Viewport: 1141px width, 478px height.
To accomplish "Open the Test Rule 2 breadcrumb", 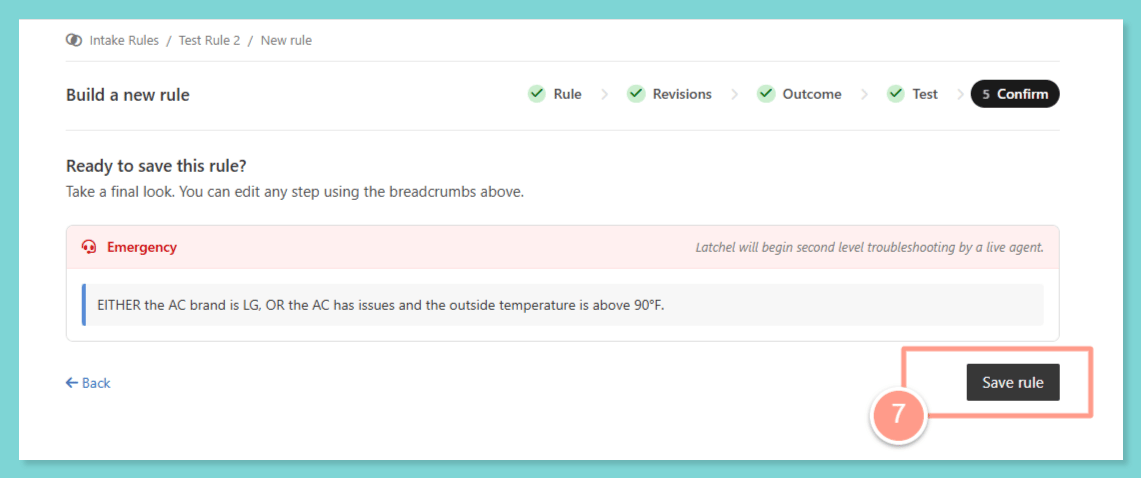I will pos(209,41).
